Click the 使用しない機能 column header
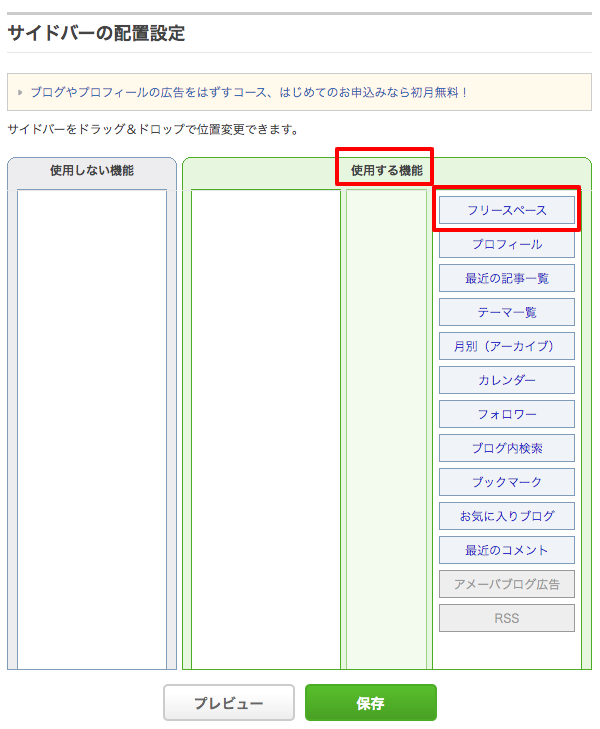This screenshot has width=600, height=729. [x=92, y=171]
